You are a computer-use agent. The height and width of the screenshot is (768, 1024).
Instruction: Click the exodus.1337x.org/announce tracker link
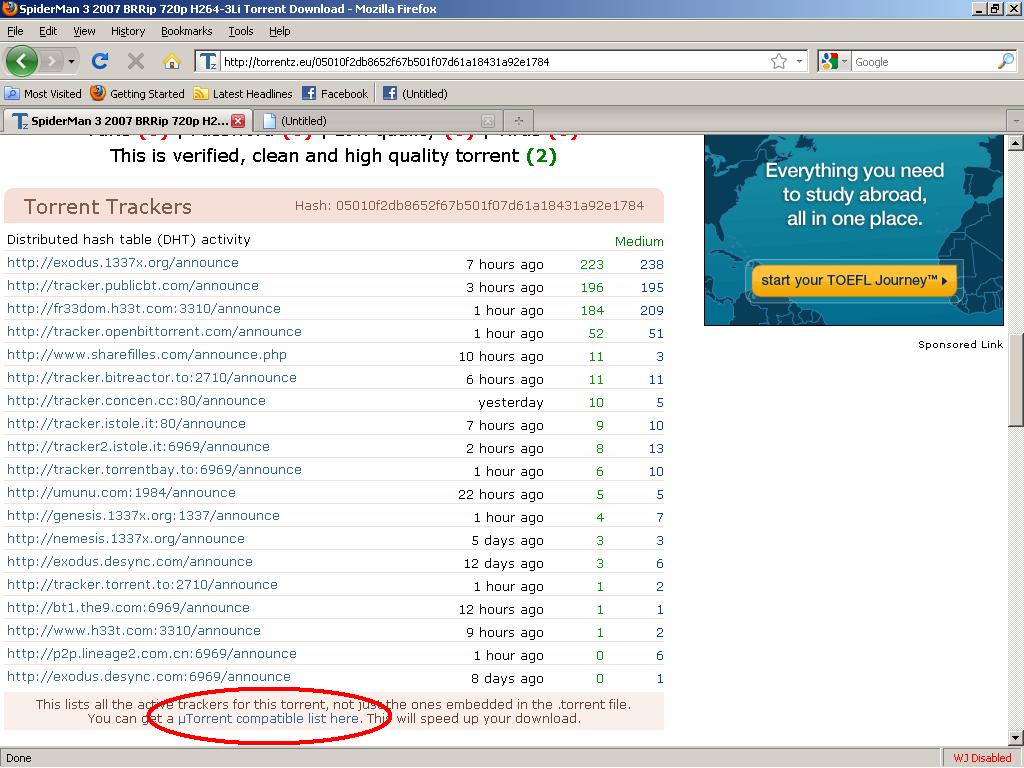coord(123,263)
